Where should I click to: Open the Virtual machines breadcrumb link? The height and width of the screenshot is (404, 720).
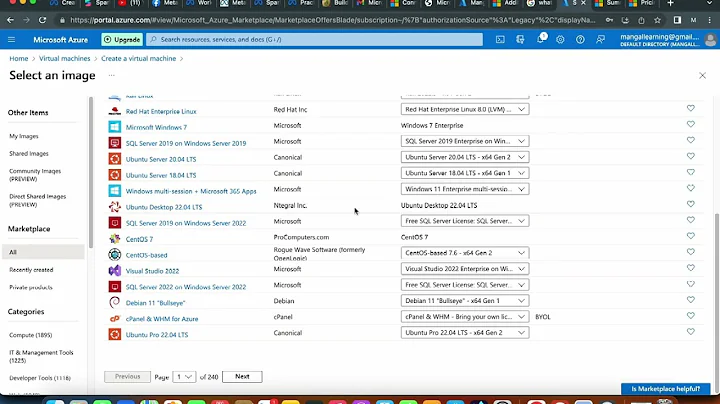65,58
